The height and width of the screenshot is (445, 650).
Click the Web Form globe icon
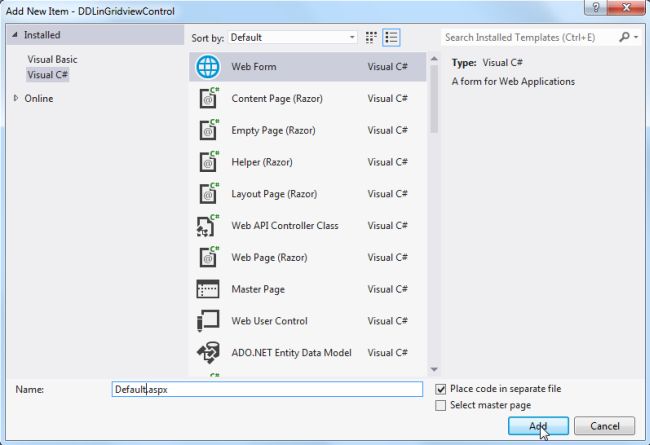(x=208, y=67)
